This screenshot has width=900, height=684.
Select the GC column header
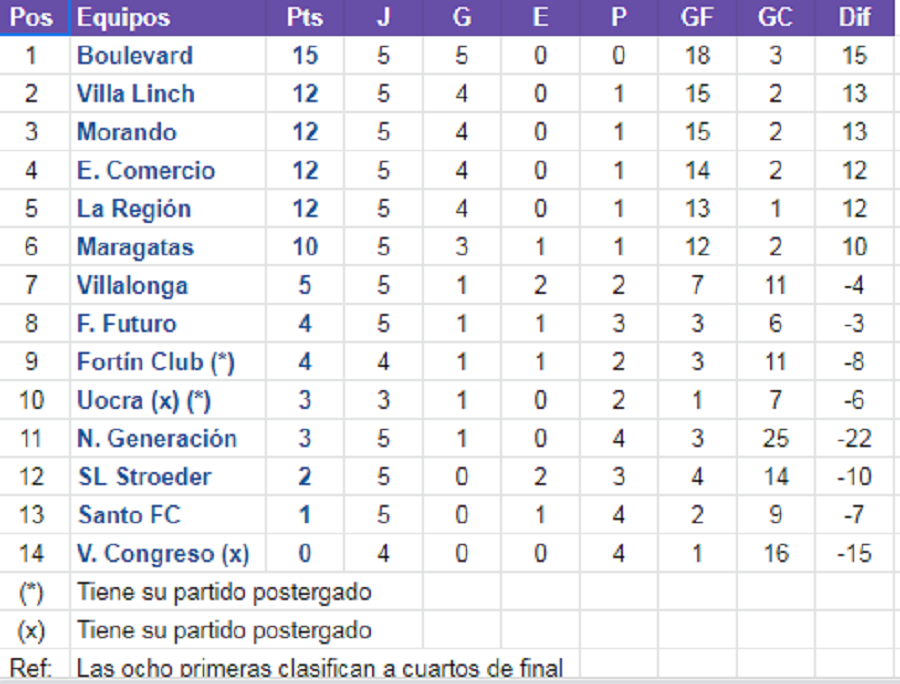776,18
